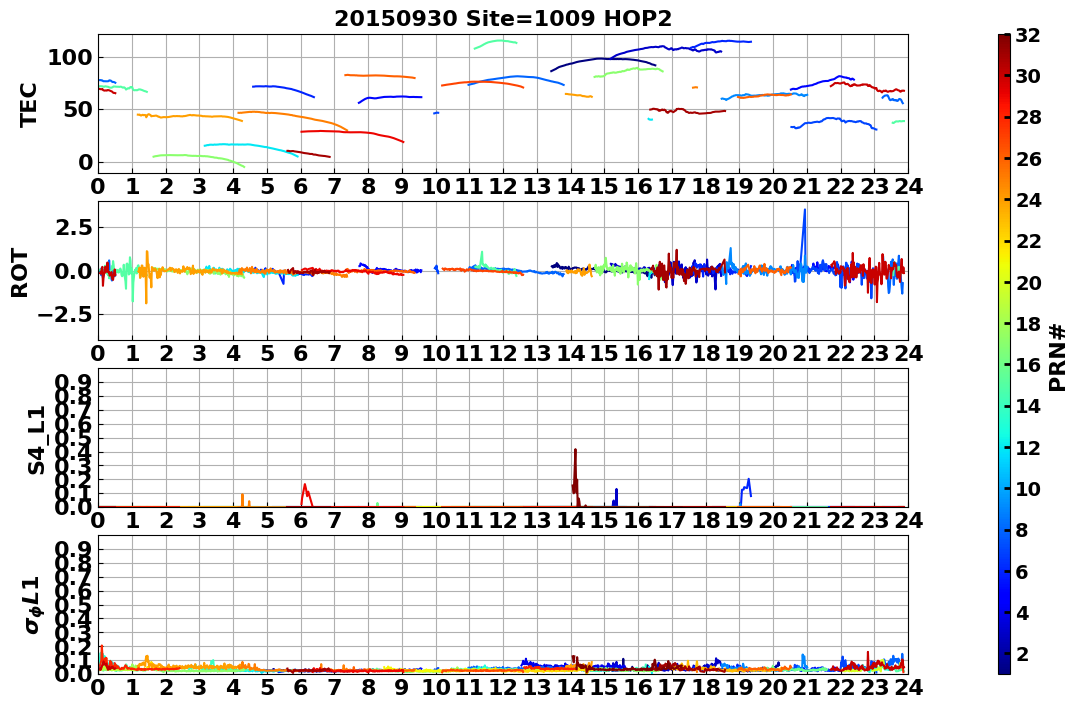Click the red S4_L1 peak near hour 6
The width and height of the screenshot is (1077, 709).
tap(306, 493)
